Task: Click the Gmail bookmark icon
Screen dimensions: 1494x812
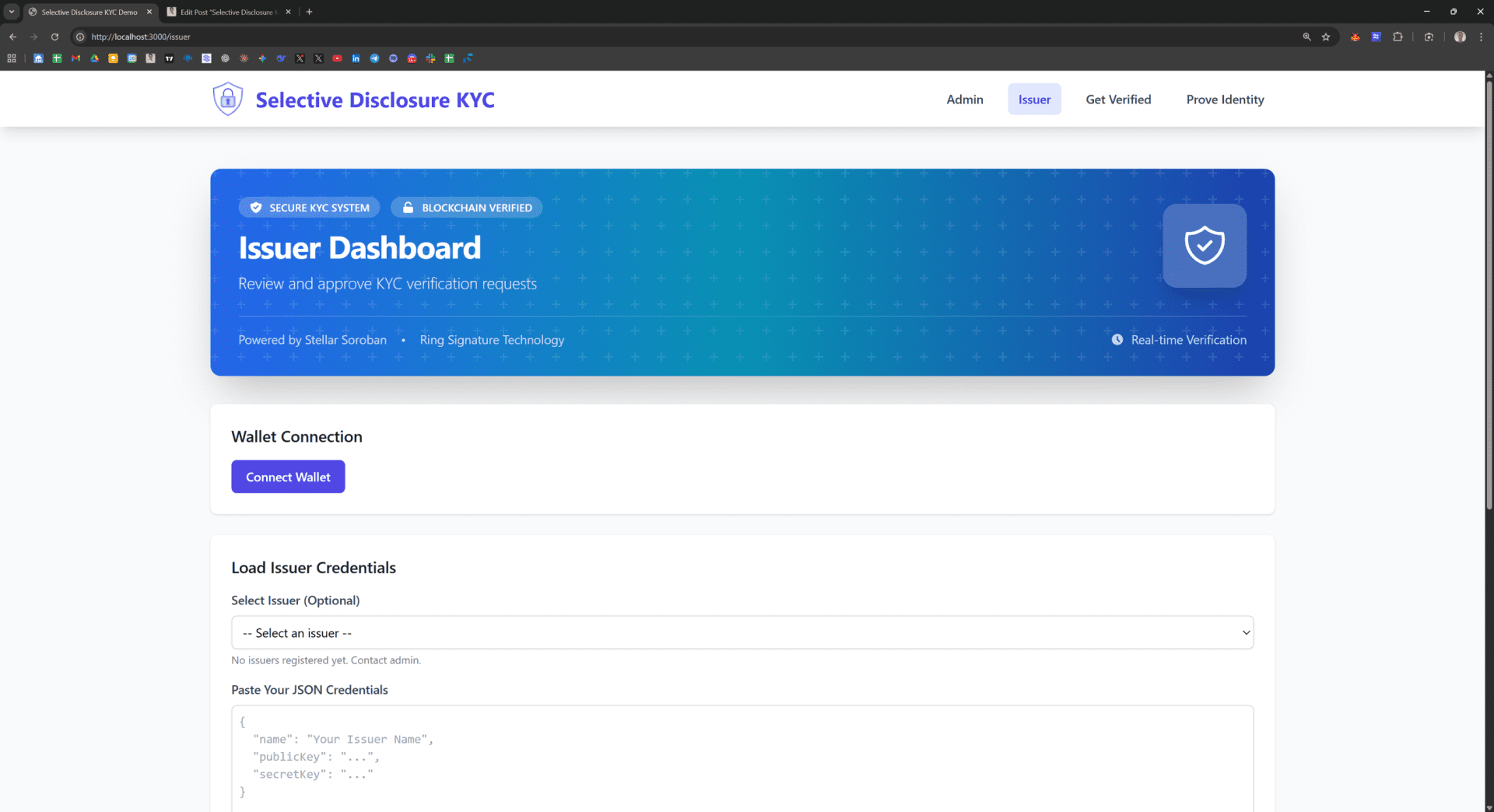Action: [75, 58]
